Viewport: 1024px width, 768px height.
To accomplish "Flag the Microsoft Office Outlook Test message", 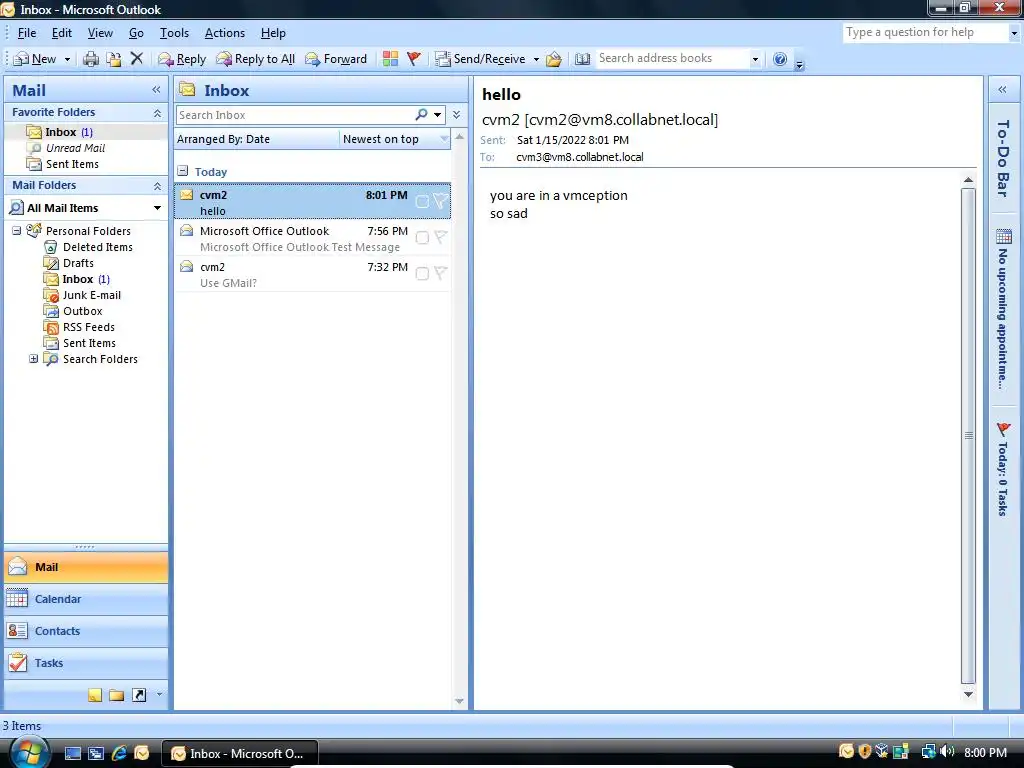I will (441, 237).
